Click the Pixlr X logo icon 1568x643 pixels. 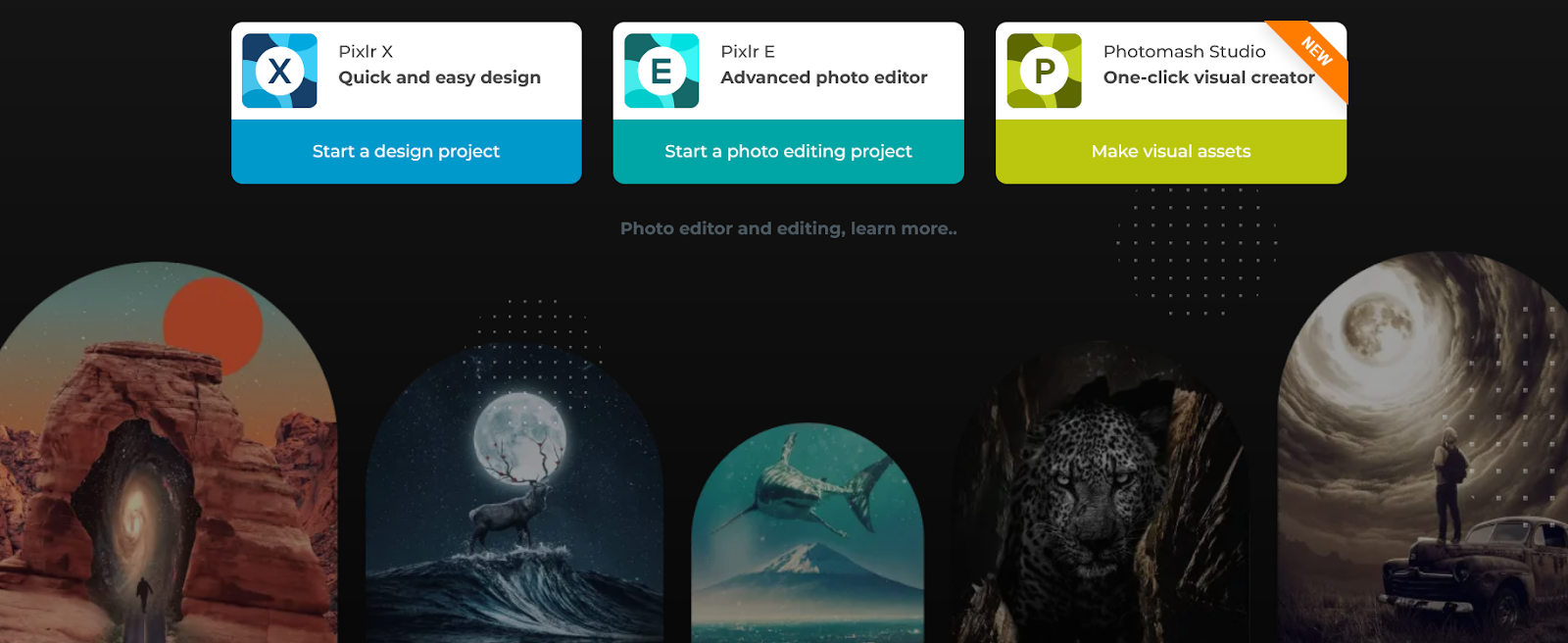(x=279, y=71)
